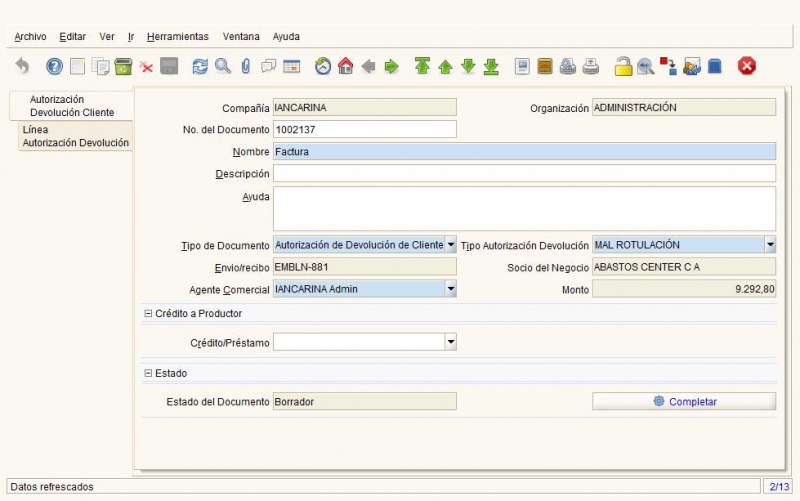Click Socio del Negocio field ABASTOS CENTER
Screen dimensions: 800x501
pos(684,267)
